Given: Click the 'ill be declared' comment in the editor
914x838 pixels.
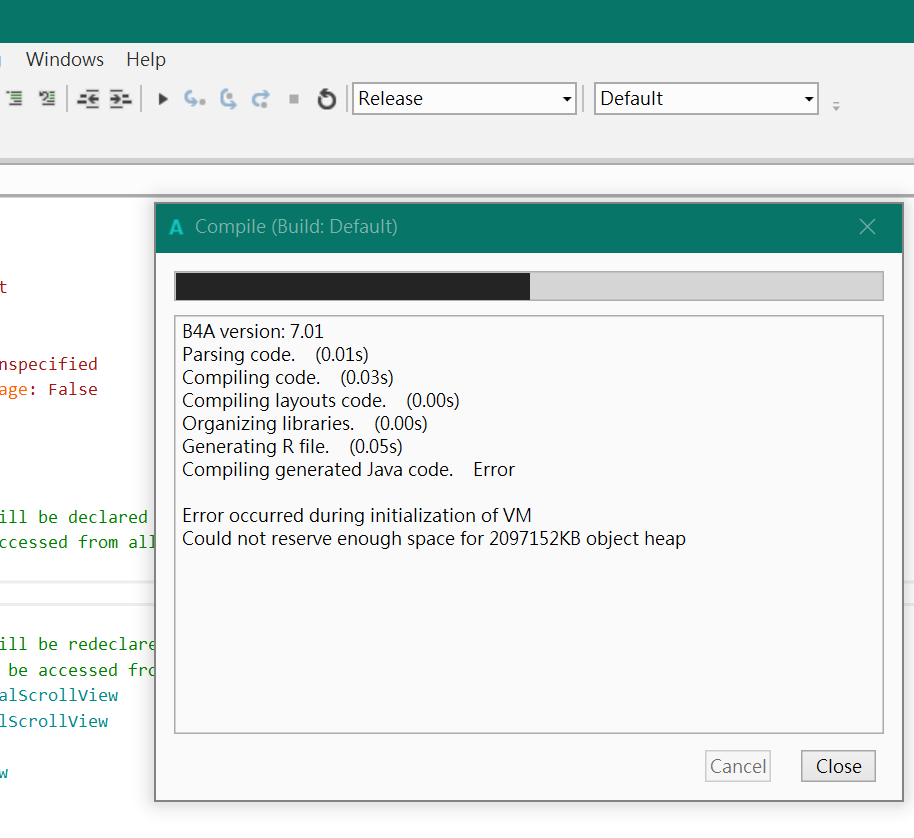Looking at the screenshot, I should coord(73,517).
